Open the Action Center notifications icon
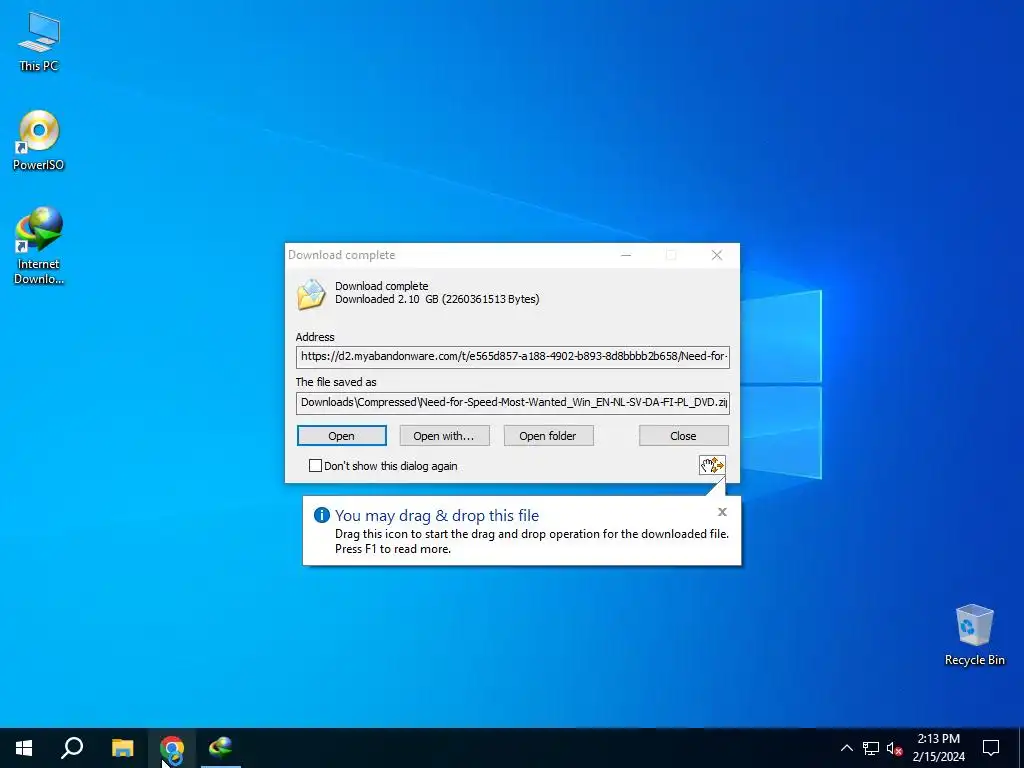The width and height of the screenshot is (1024, 768). [x=991, y=748]
